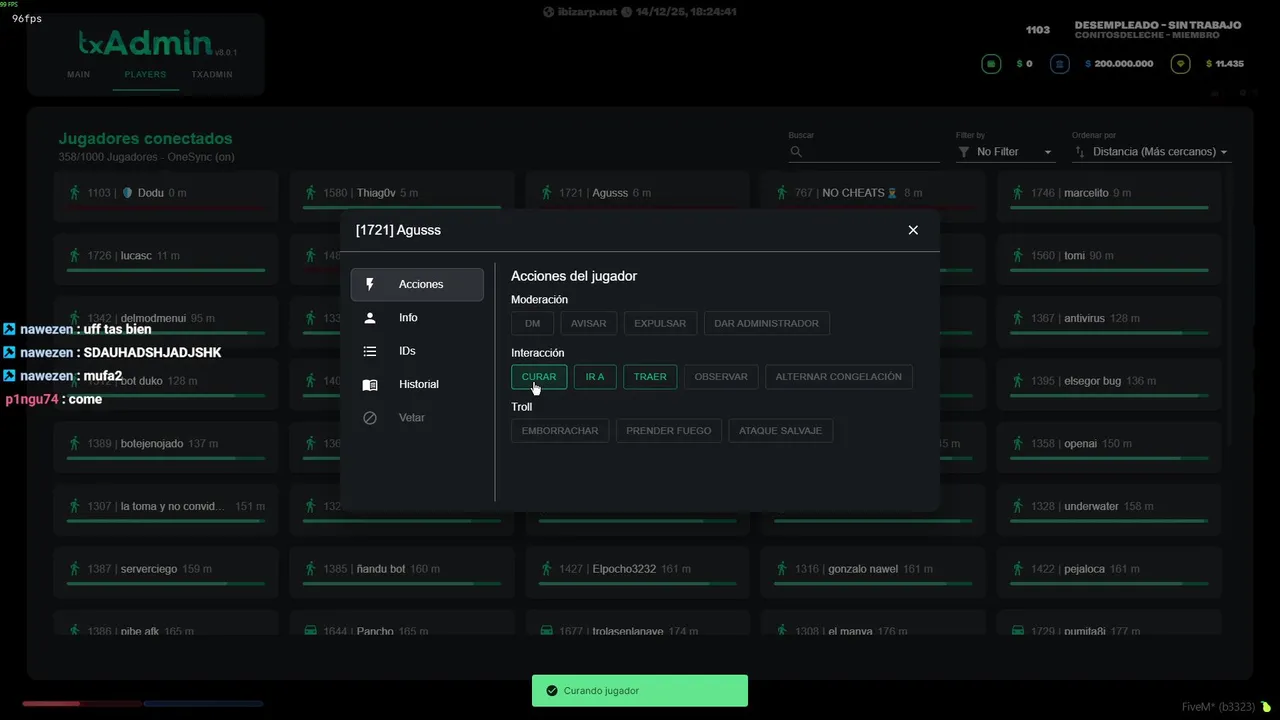The width and height of the screenshot is (1280, 720).
Task: Click the walking icon on serverciego card
Action: (74, 569)
